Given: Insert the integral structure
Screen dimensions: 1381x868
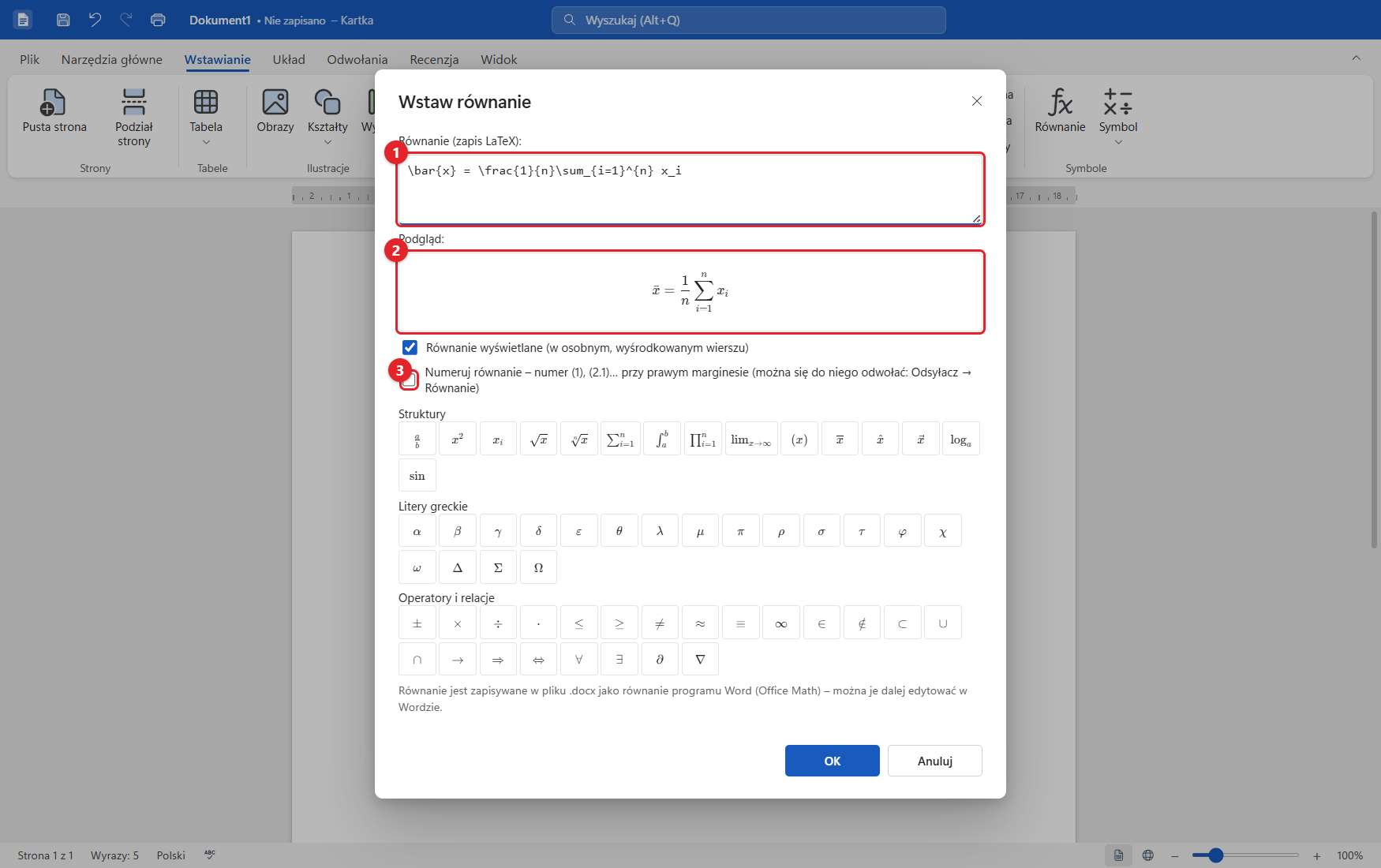Looking at the screenshot, I should click(x=661, y=439).
